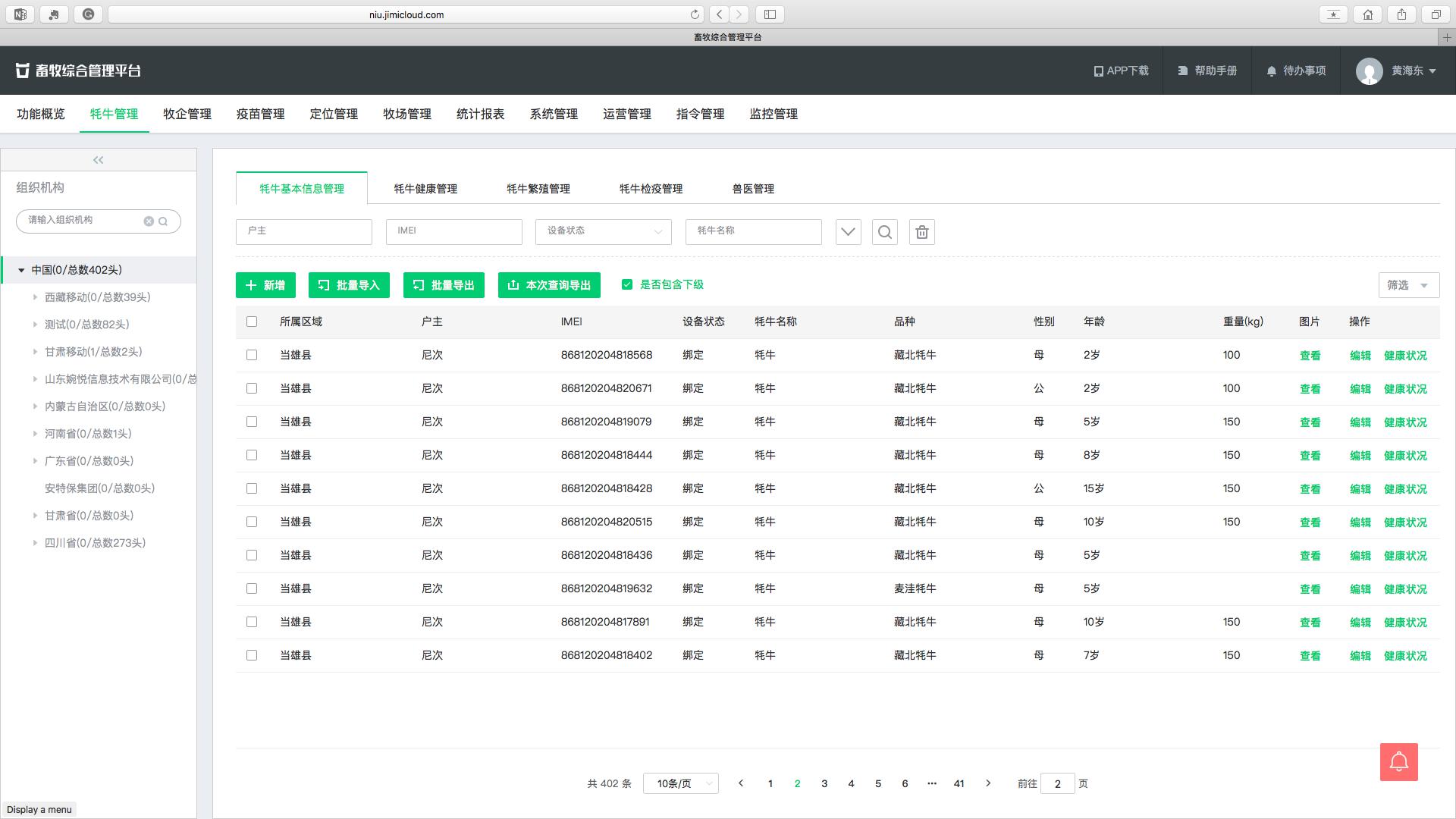Viewport: 1456px width, 819px height.
Task: View image for IMEI 868120204818568 row
Action: [x=1310, y=356]
